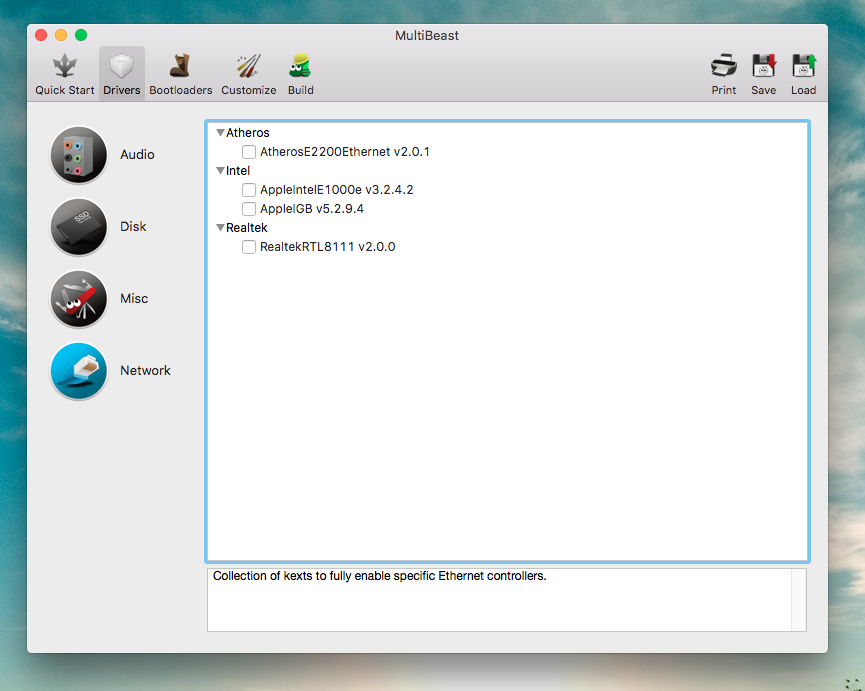Zoom the MultiBeast window with green button
The height and width of the screenshot is (691, 865).
81,35
